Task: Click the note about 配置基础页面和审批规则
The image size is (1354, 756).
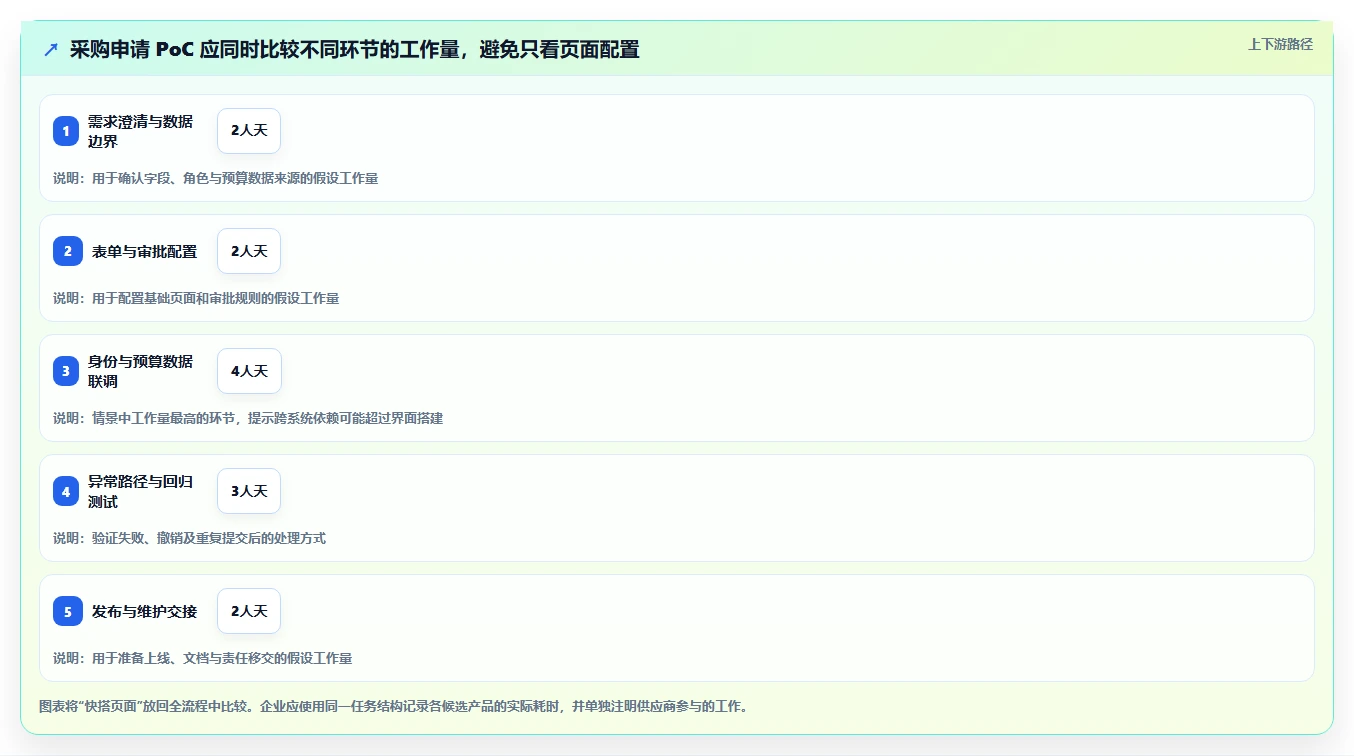Action: point(196,298)
